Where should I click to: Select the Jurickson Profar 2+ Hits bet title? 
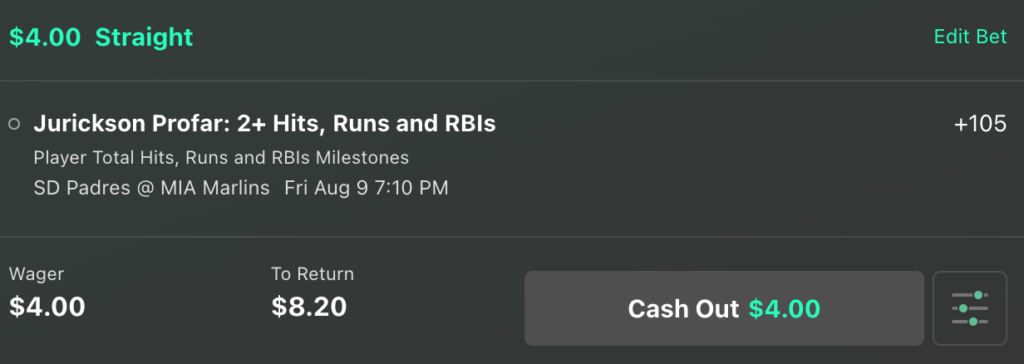264,124
